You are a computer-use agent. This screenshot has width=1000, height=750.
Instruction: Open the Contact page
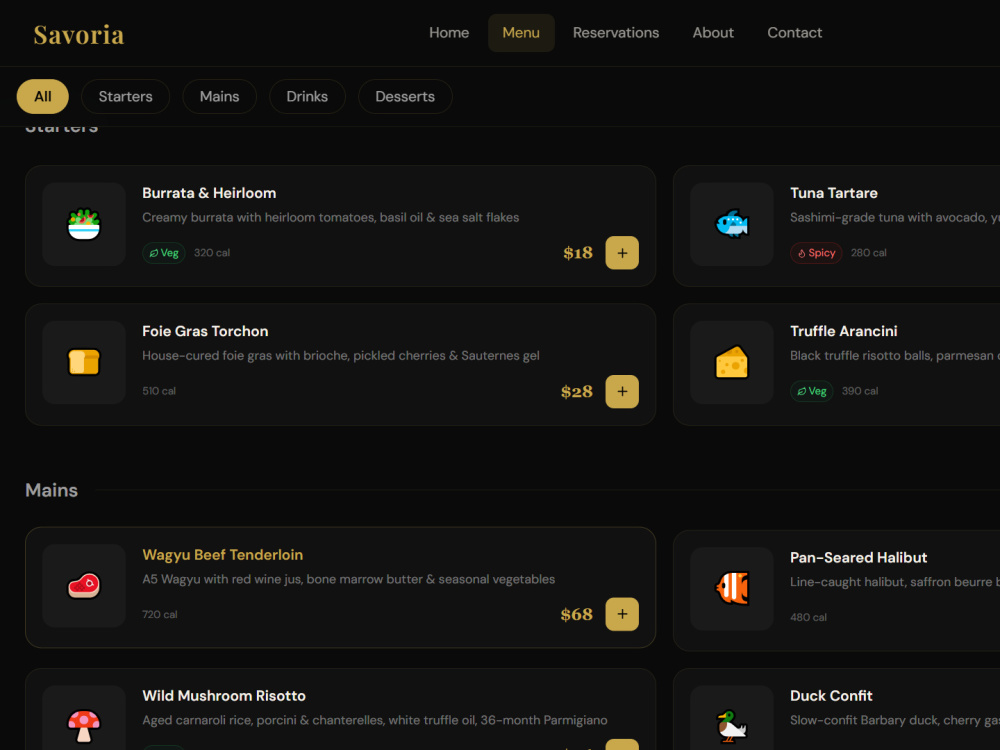pyautogui.click(x=794, y=33)
